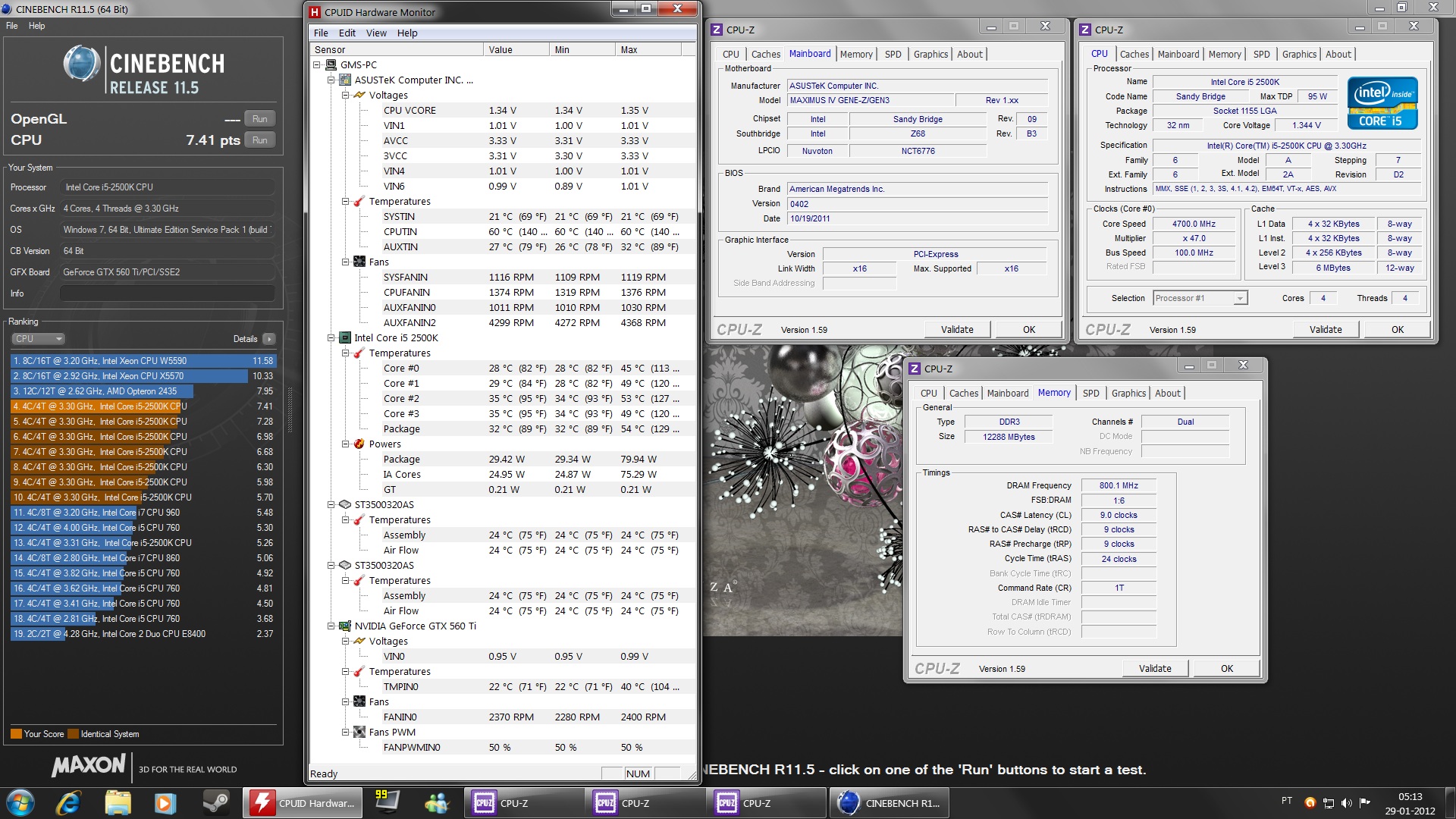
Task: Launch Internet Explorer from the taskbar
Action: tap(68, 802)
